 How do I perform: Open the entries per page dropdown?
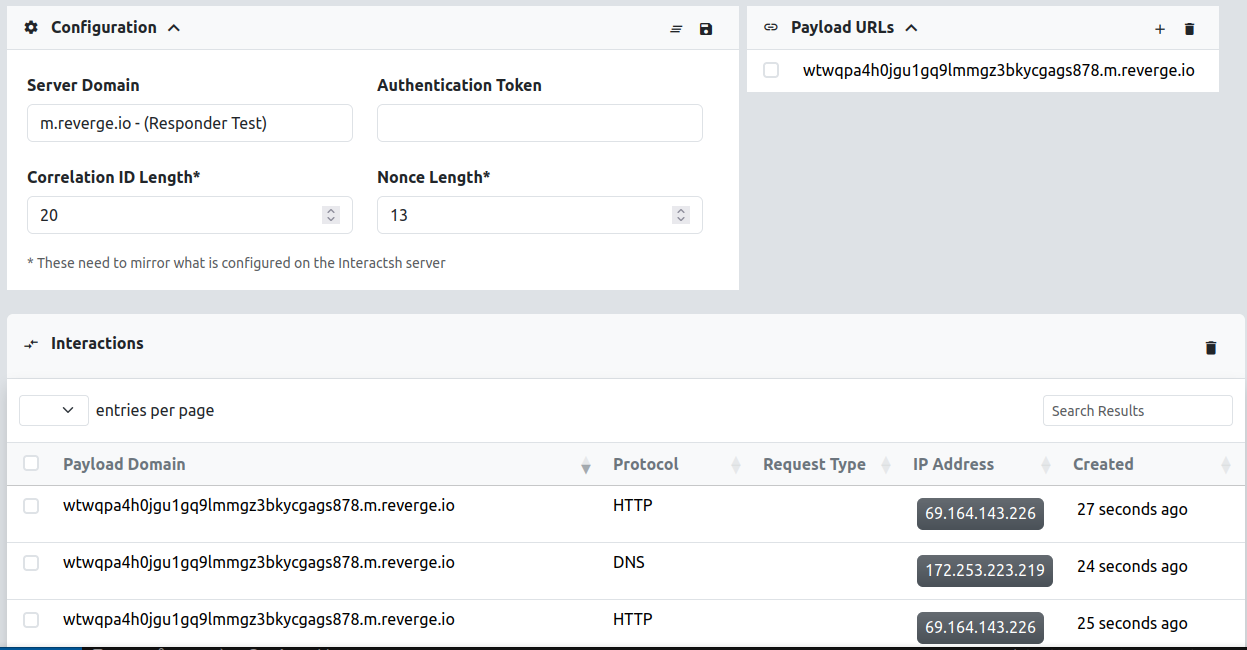click(54, 410)
